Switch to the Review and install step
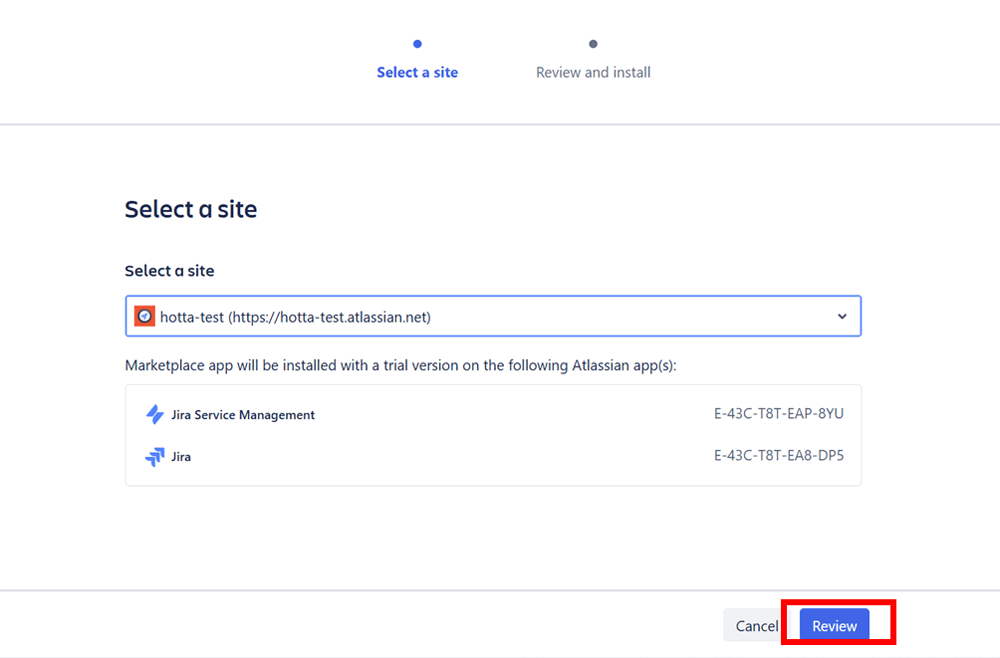This screenshot has height=658, width=1000. pos(593,72)
